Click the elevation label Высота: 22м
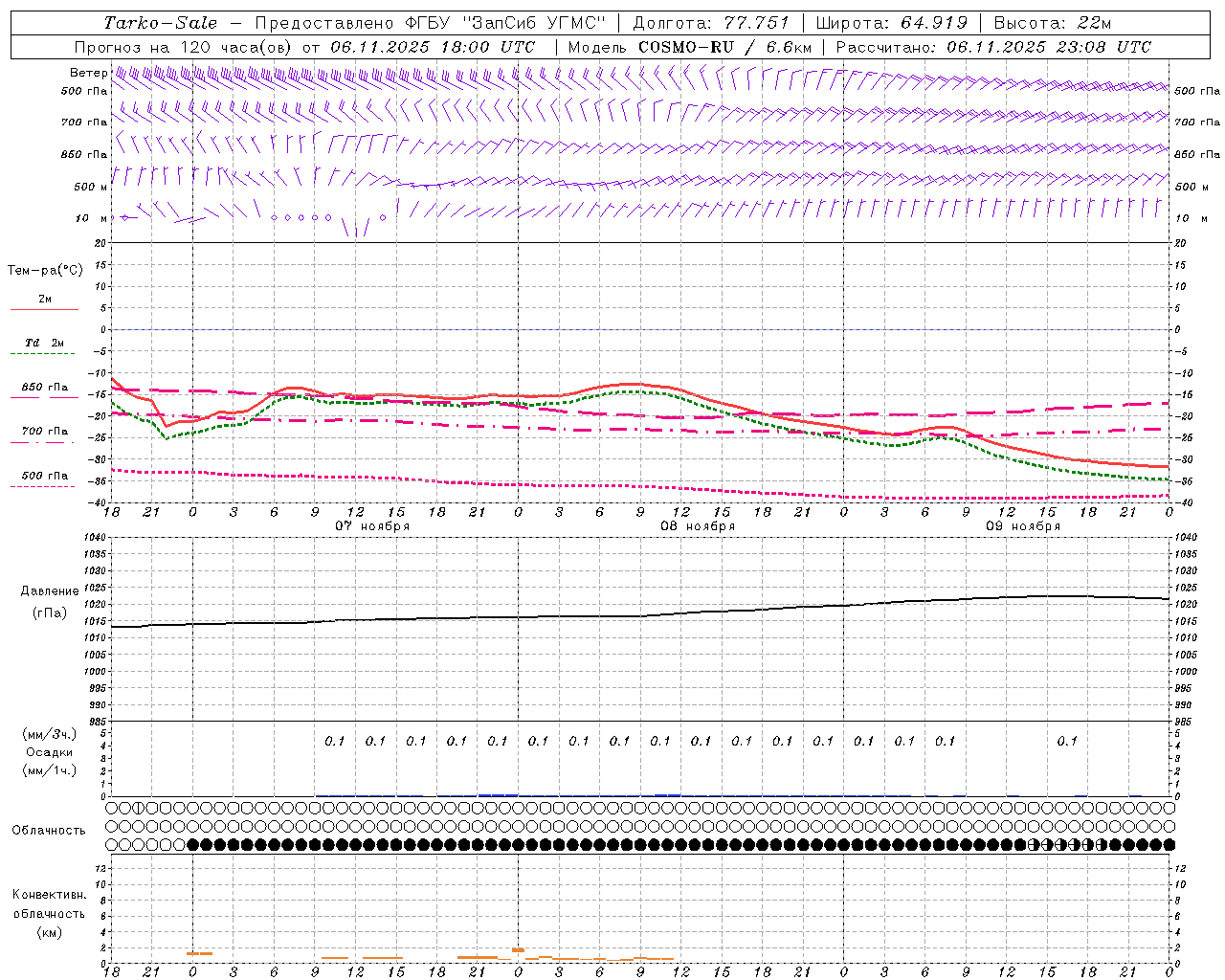The height and width of the screenshot is (980, 1225). tap(1053, 23)
